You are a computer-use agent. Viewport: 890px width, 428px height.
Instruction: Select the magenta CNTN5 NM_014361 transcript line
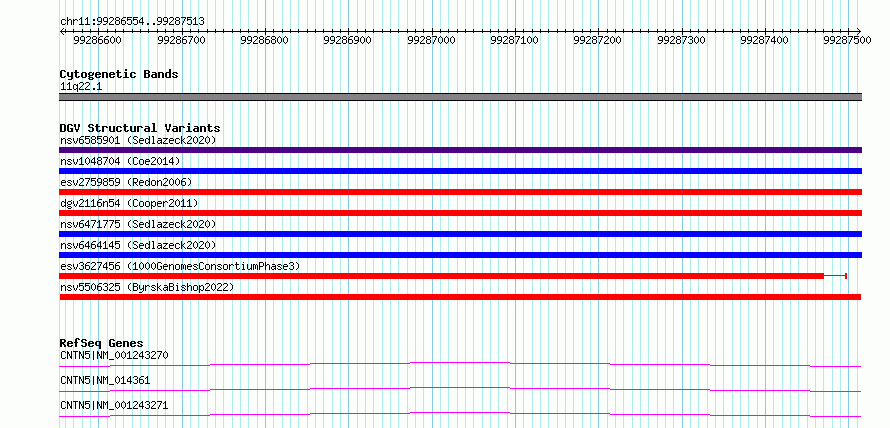coord(460,389)
